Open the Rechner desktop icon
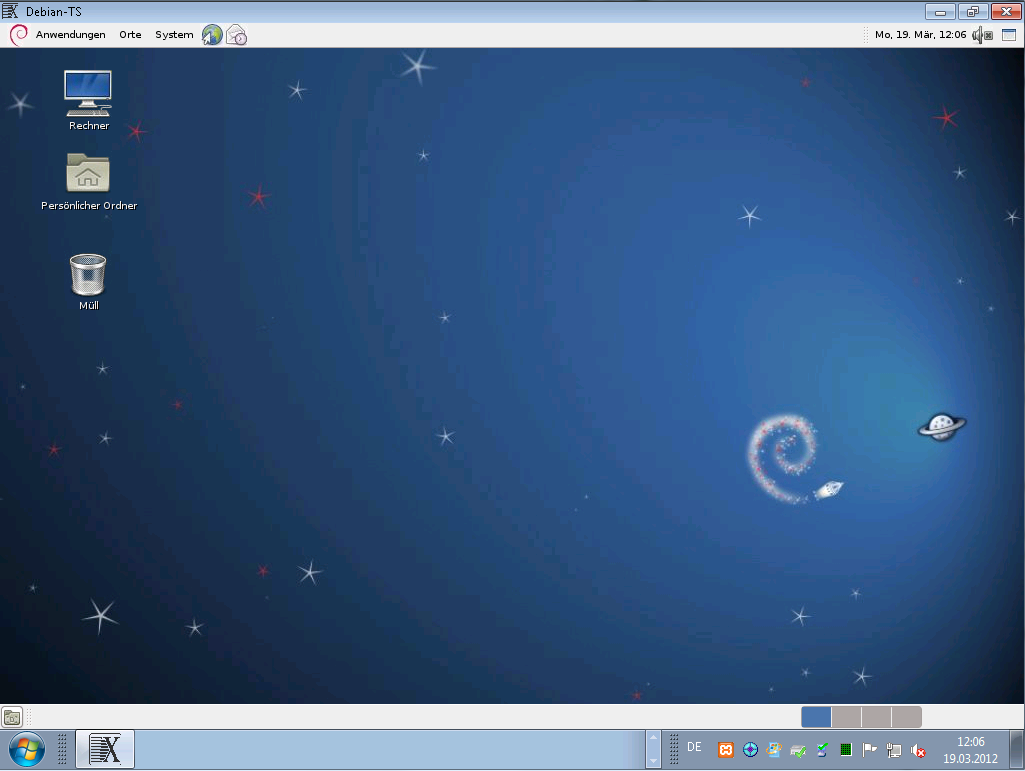Viewport: 1025px width, 771px height. pos(88,92)
